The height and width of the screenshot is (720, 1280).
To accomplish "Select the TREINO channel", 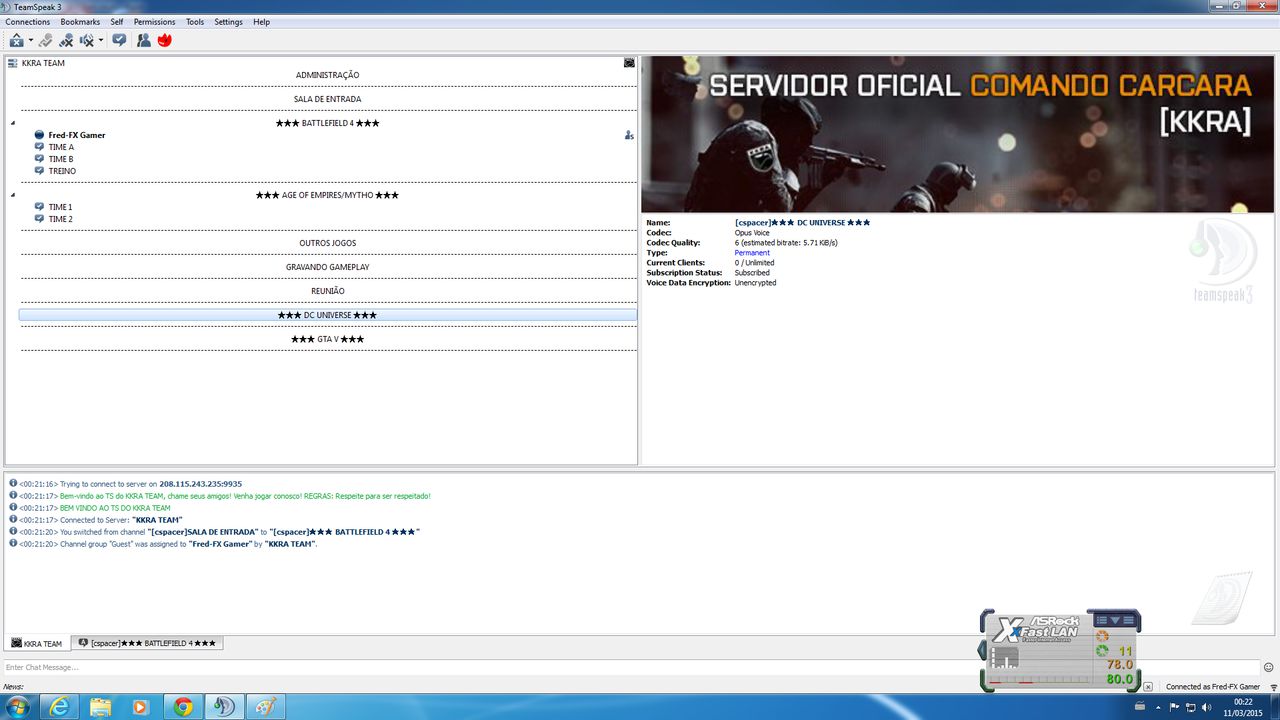I will (62, 171).
